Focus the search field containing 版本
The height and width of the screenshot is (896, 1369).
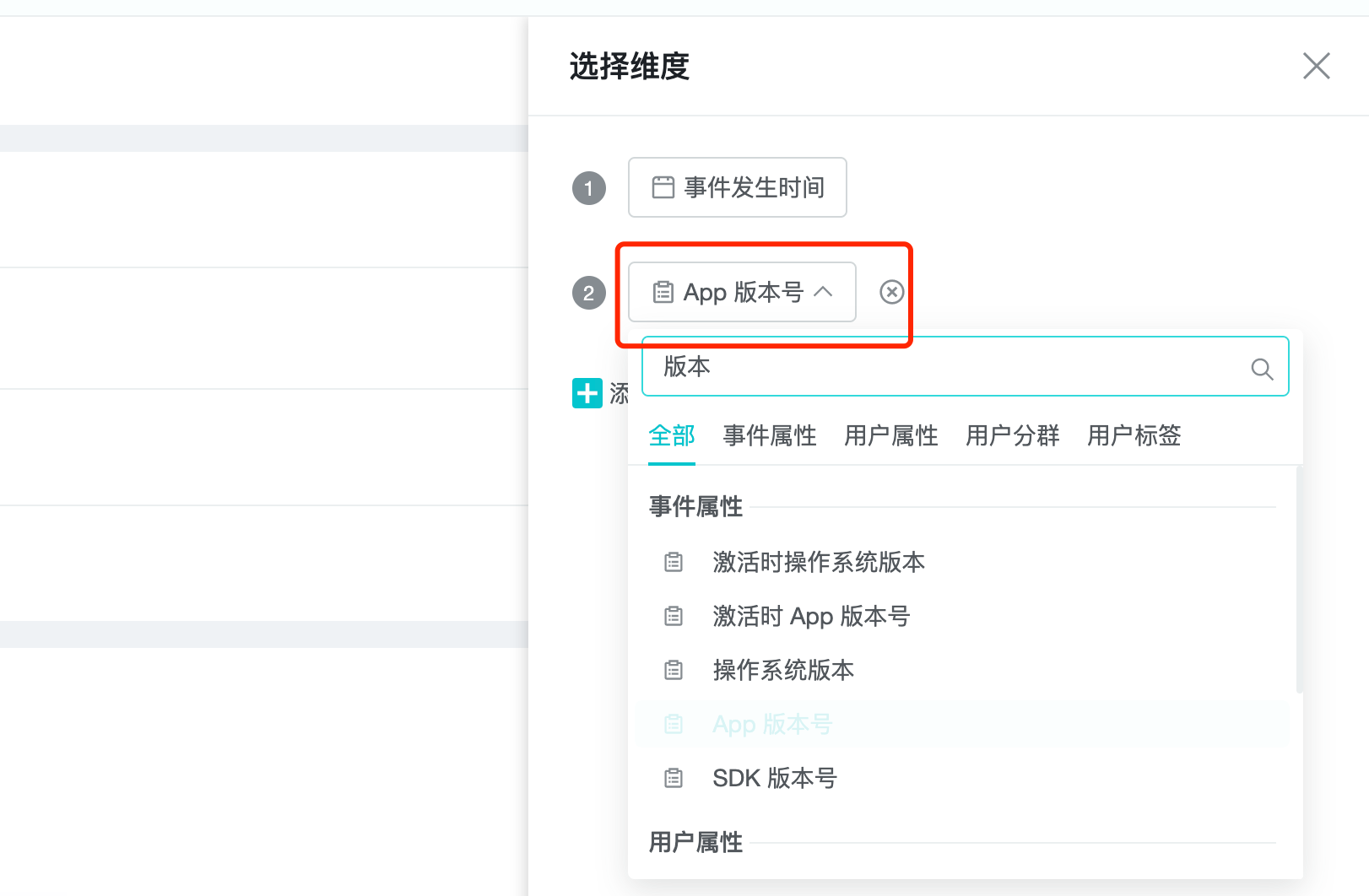point(945,367)
